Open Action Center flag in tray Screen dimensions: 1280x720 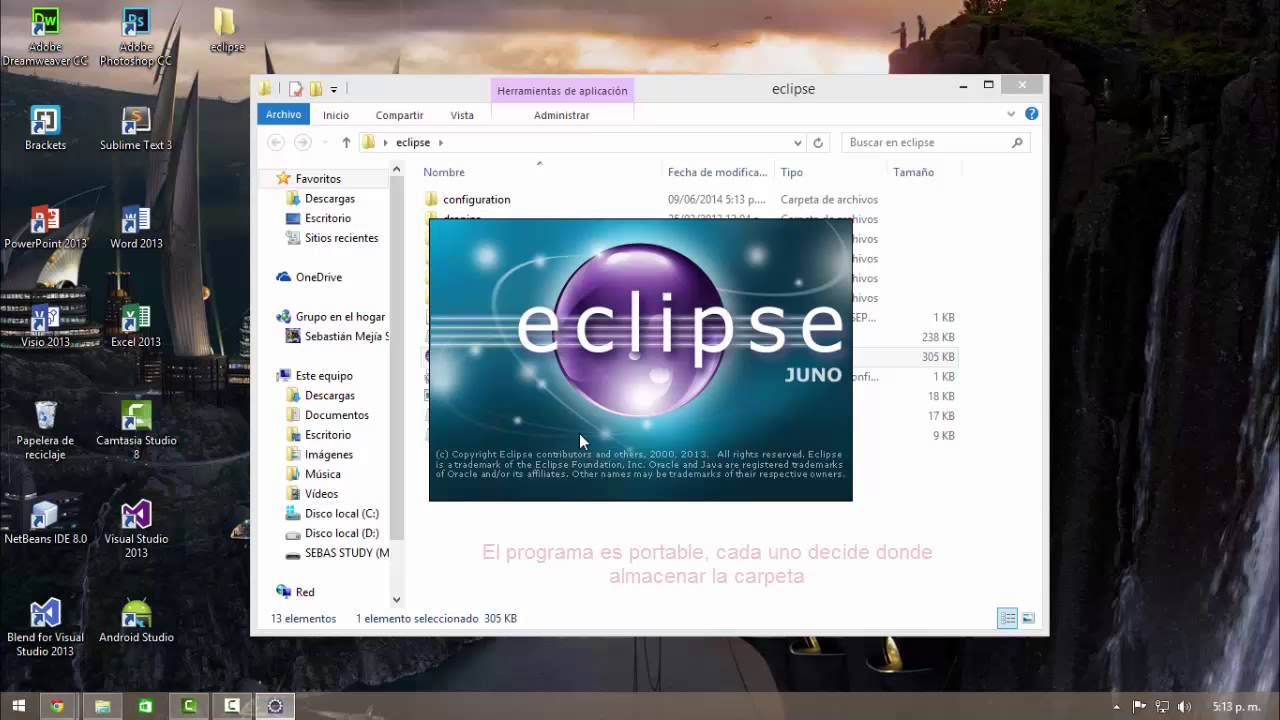pyautogui.click(x=1140, y=707)
